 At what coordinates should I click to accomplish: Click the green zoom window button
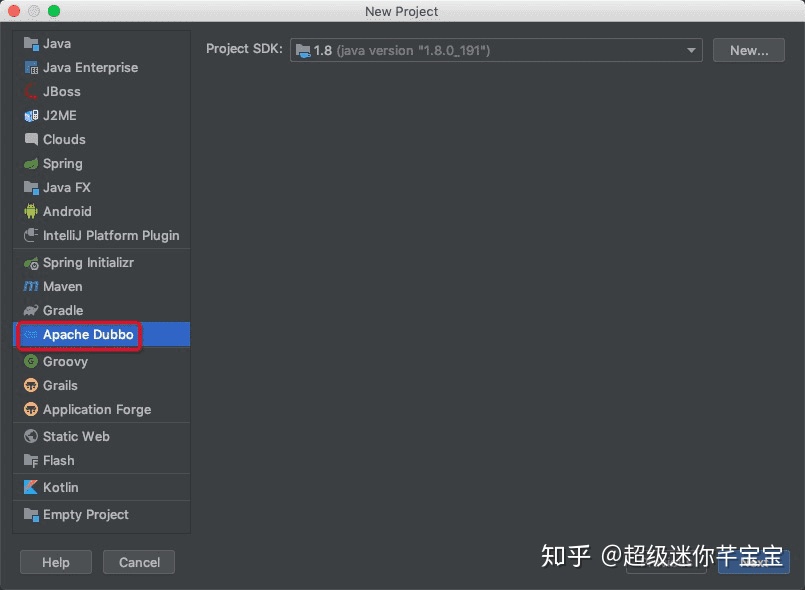[54, 11]
